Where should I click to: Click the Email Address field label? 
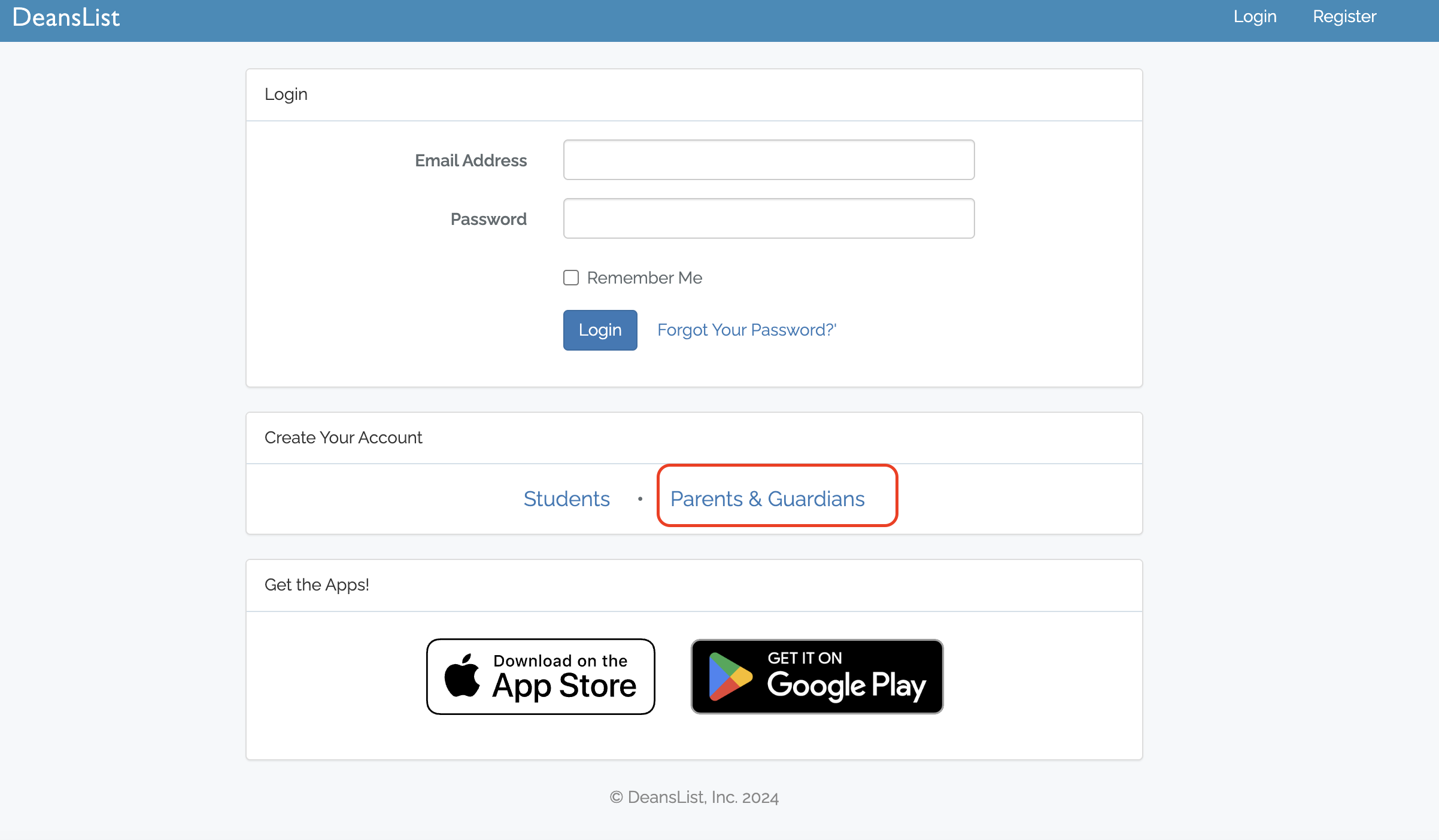point(470,160)
